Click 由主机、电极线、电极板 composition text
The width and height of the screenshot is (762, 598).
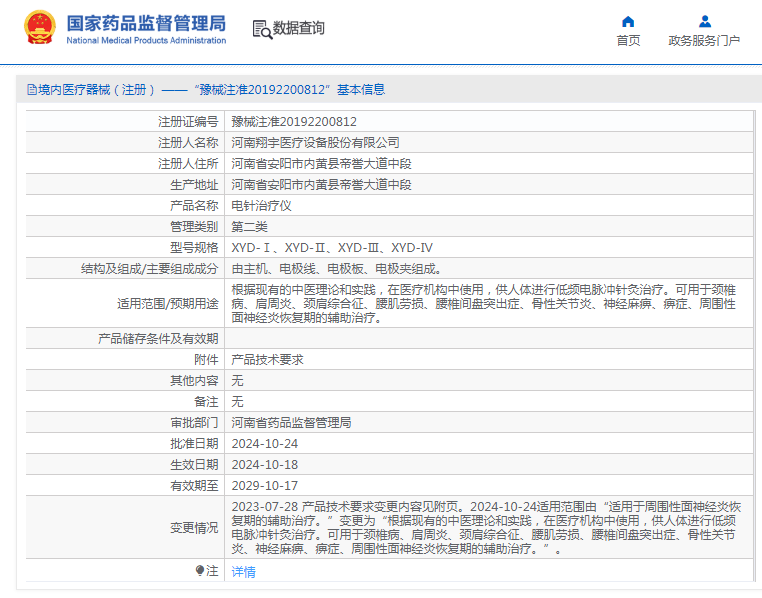[x=336, y=269]
